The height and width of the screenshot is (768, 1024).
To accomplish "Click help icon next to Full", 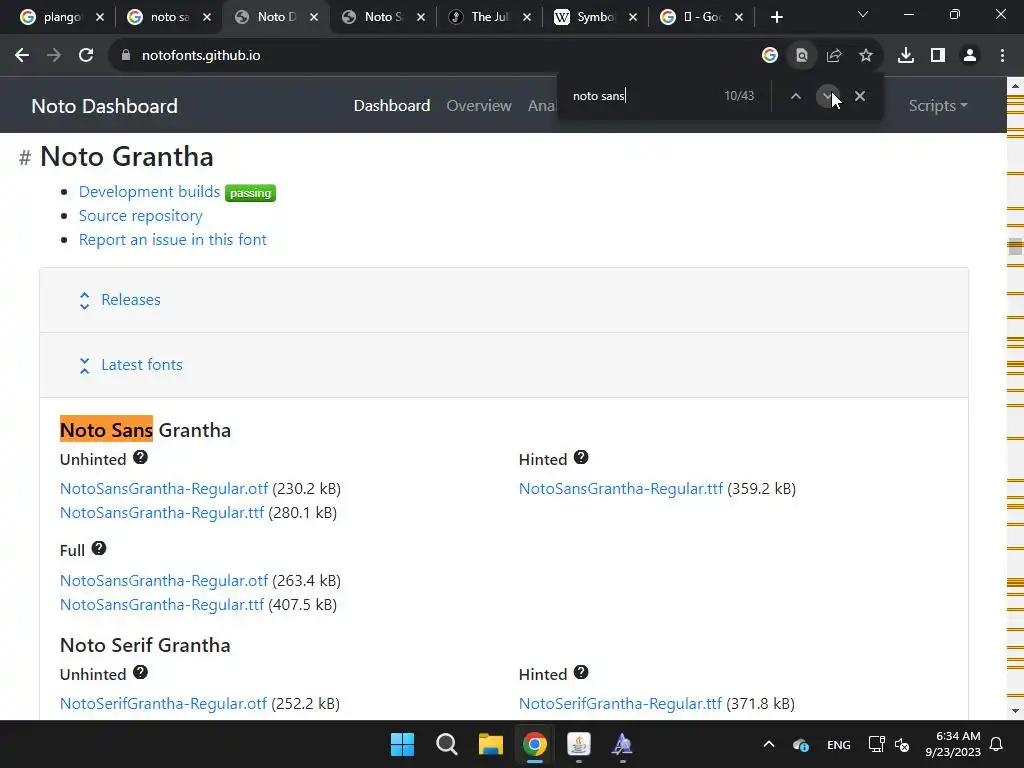I will tap(99, 548).
